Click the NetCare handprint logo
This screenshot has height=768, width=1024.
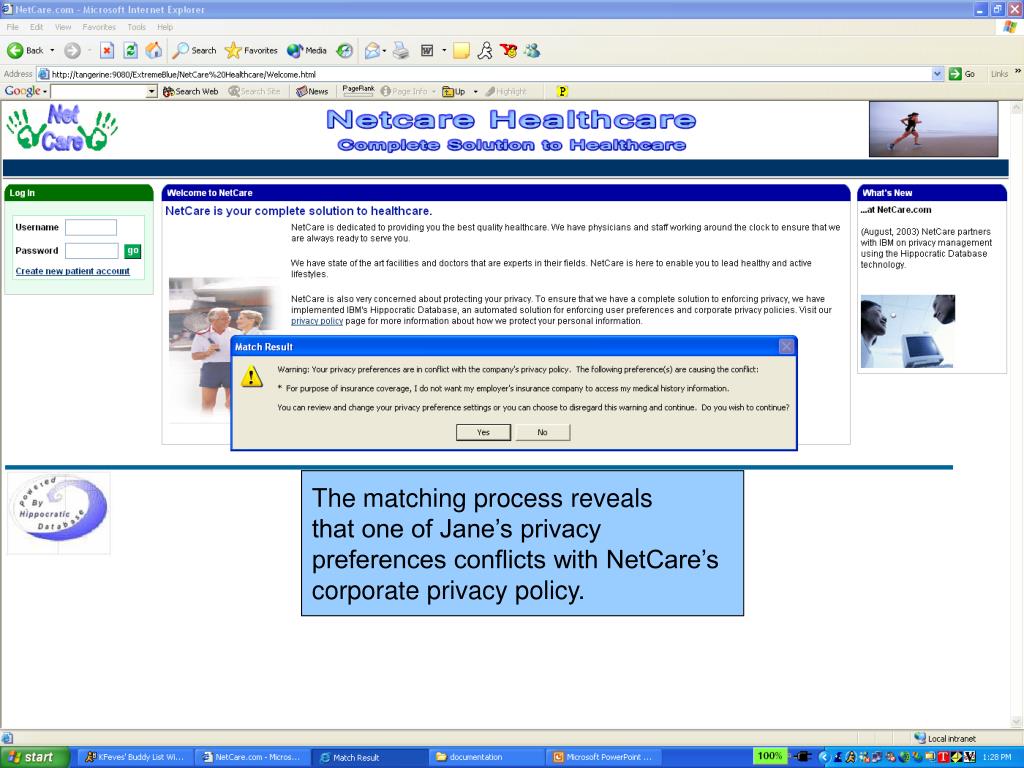[x=62, y=128]
